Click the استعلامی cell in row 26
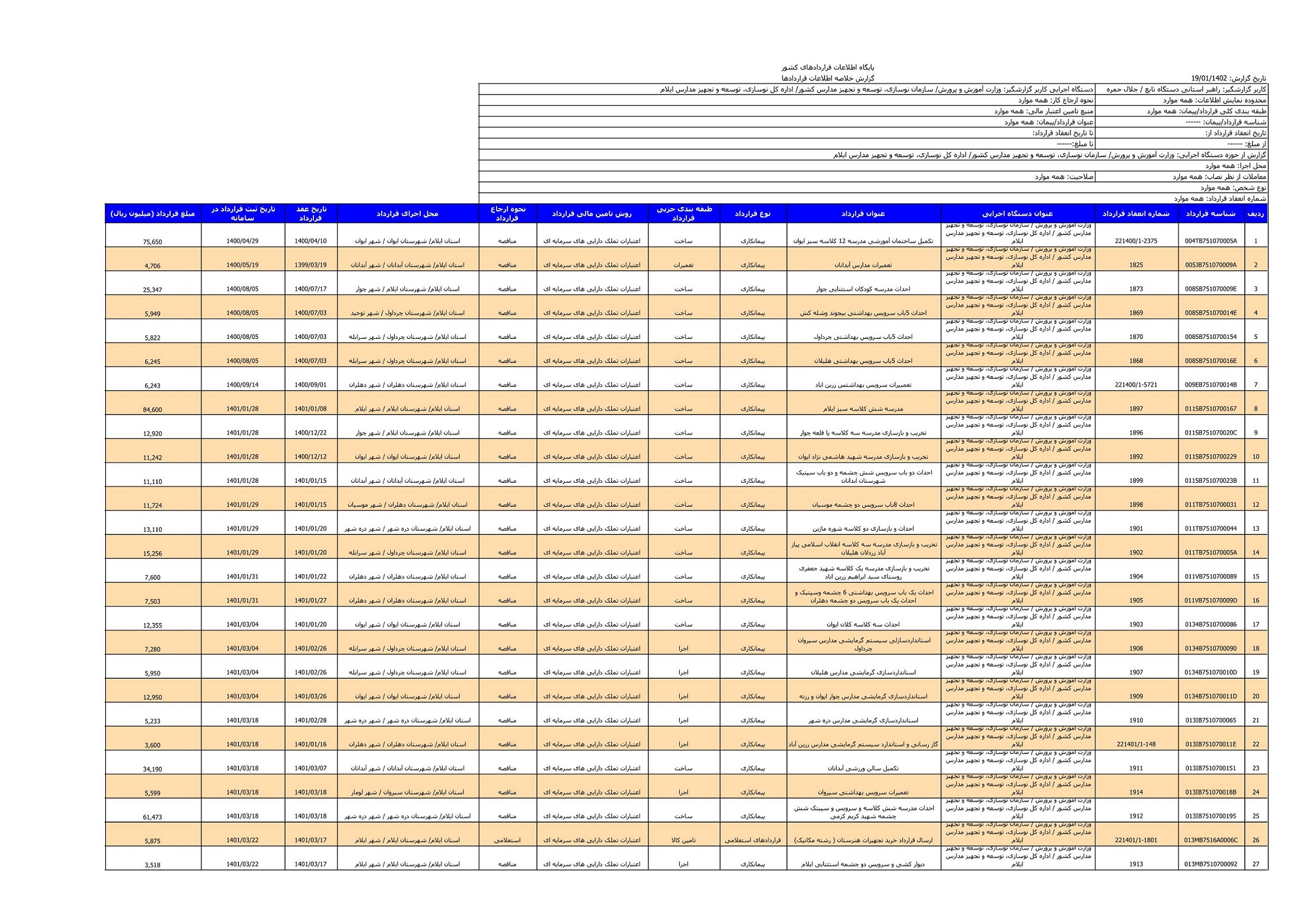This screenshot has height=924, width=1308. pos(507,840)
